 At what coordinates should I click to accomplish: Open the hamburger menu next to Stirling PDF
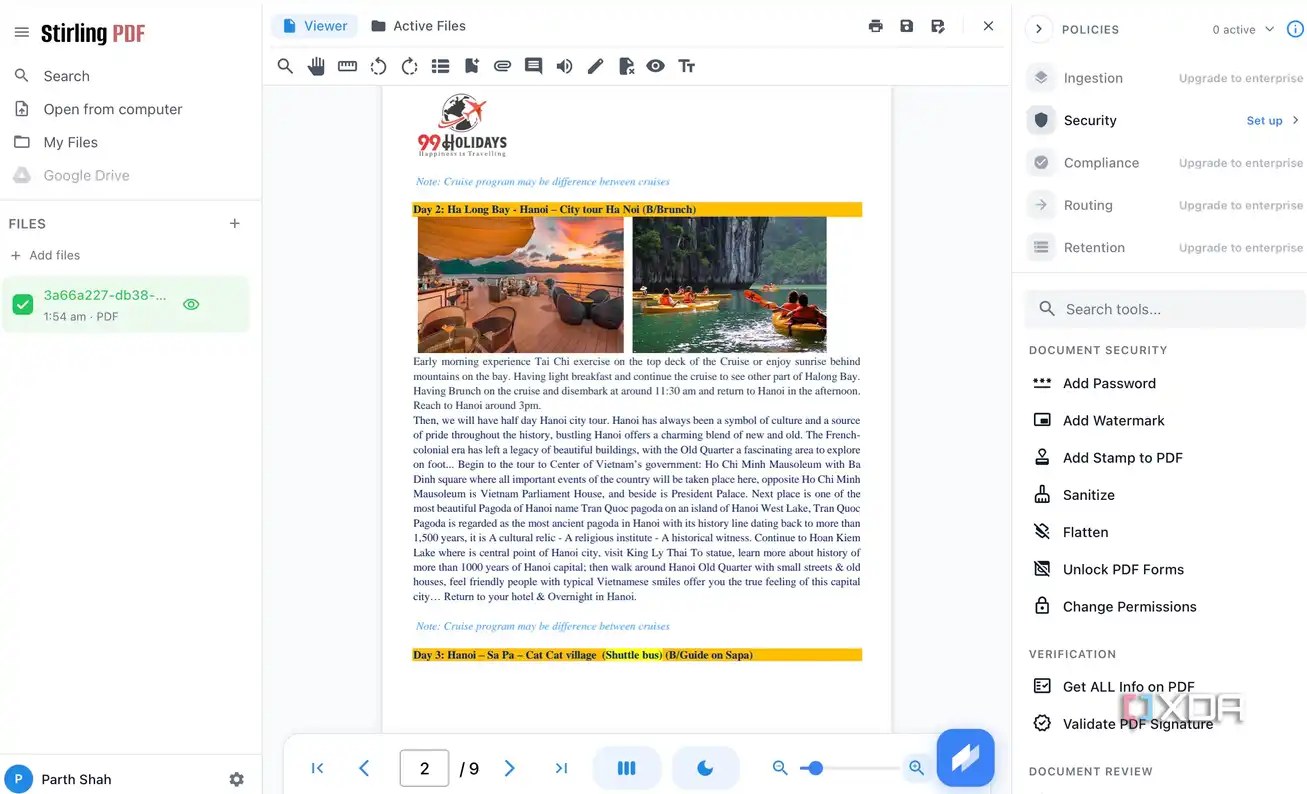point(21,33)
